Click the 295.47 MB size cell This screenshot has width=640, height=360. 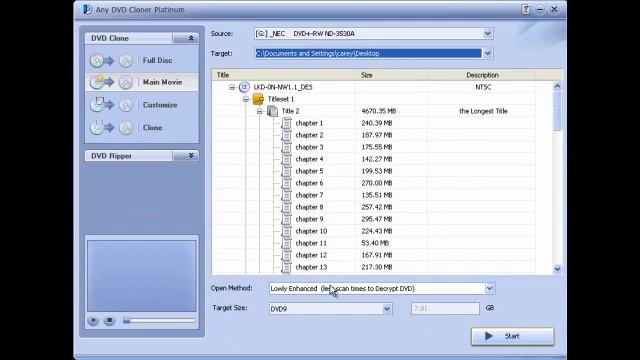[377, 219]
